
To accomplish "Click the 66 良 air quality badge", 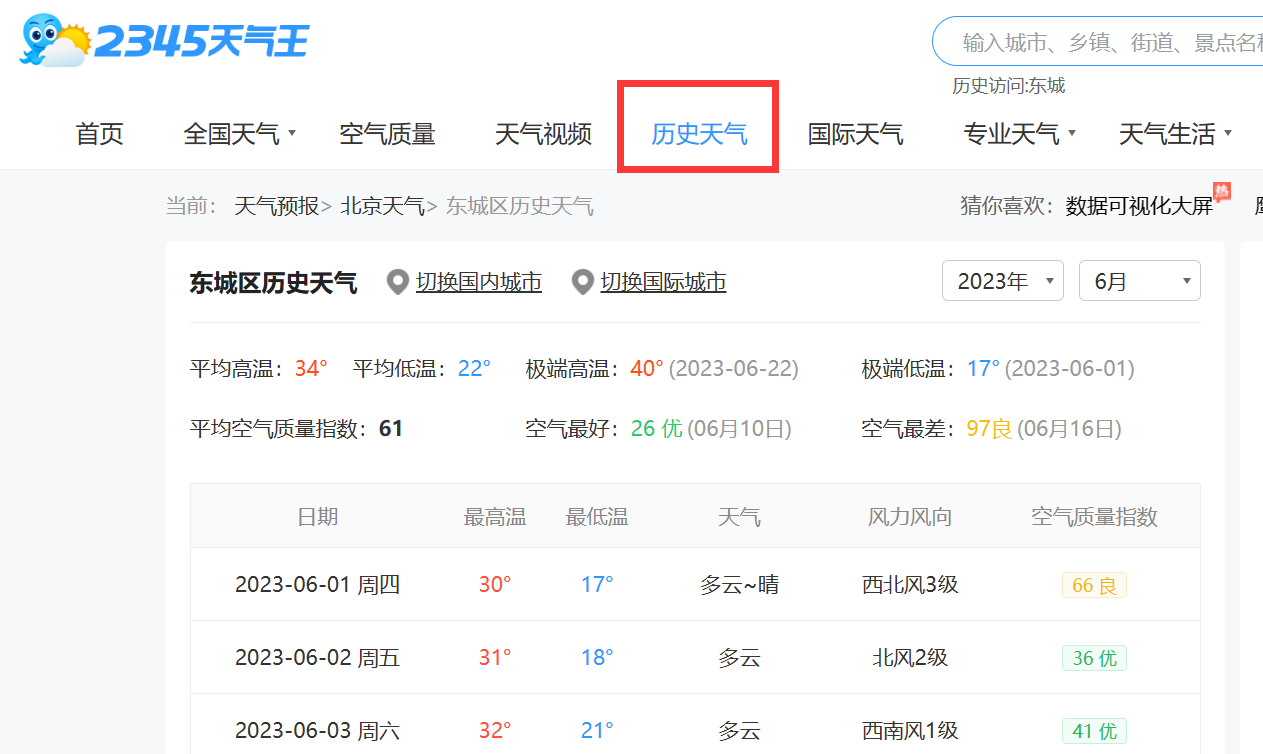I will tap(1094, 585).
